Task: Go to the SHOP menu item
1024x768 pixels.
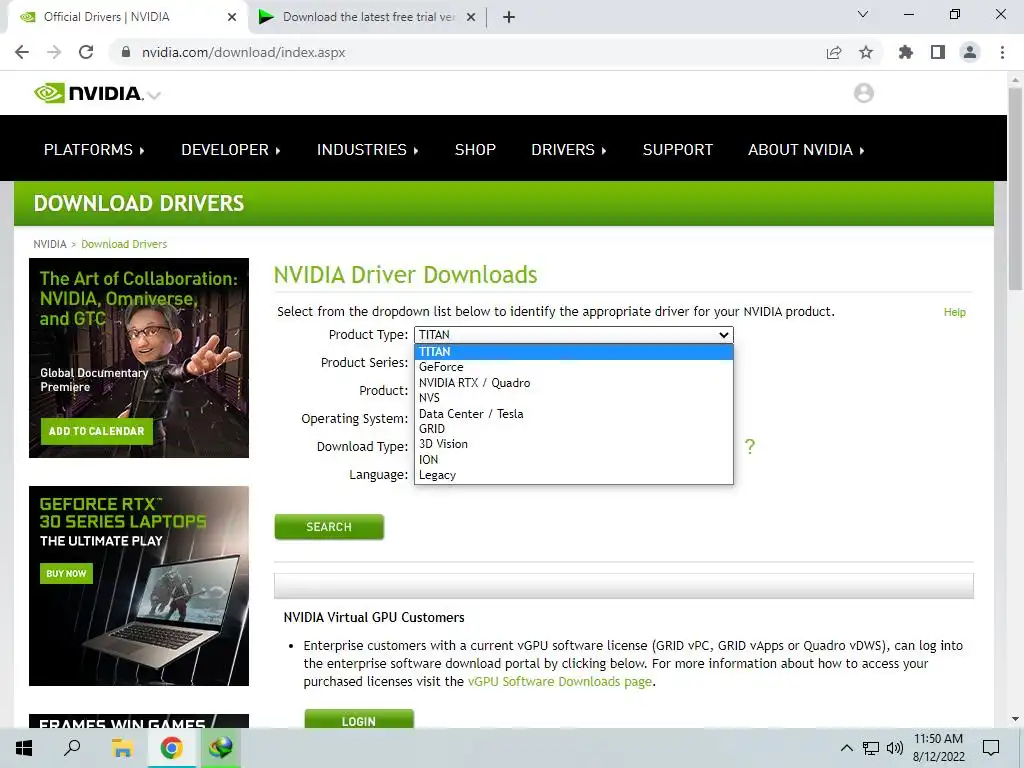Action: 475,150
